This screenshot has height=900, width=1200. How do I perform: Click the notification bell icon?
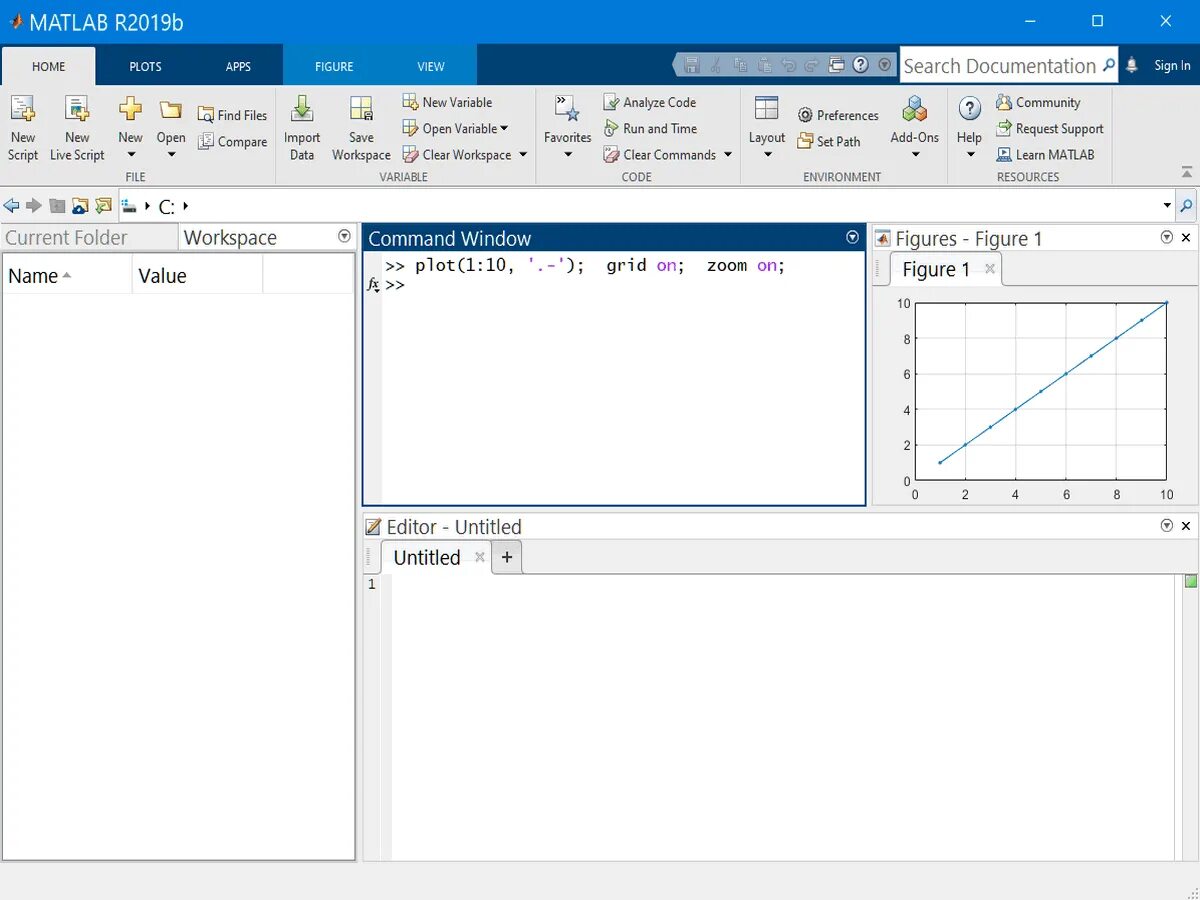pos(1132,65)
